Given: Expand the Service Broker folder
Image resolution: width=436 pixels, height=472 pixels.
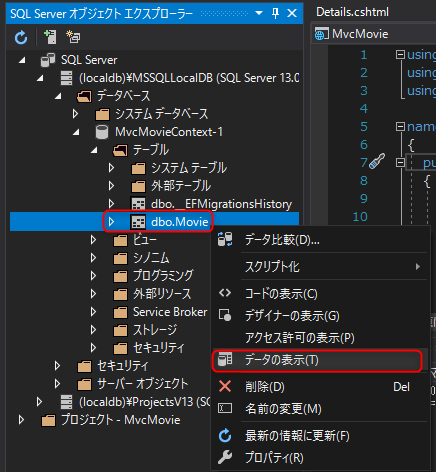Looking at the screenshot, I should point(93,312).
